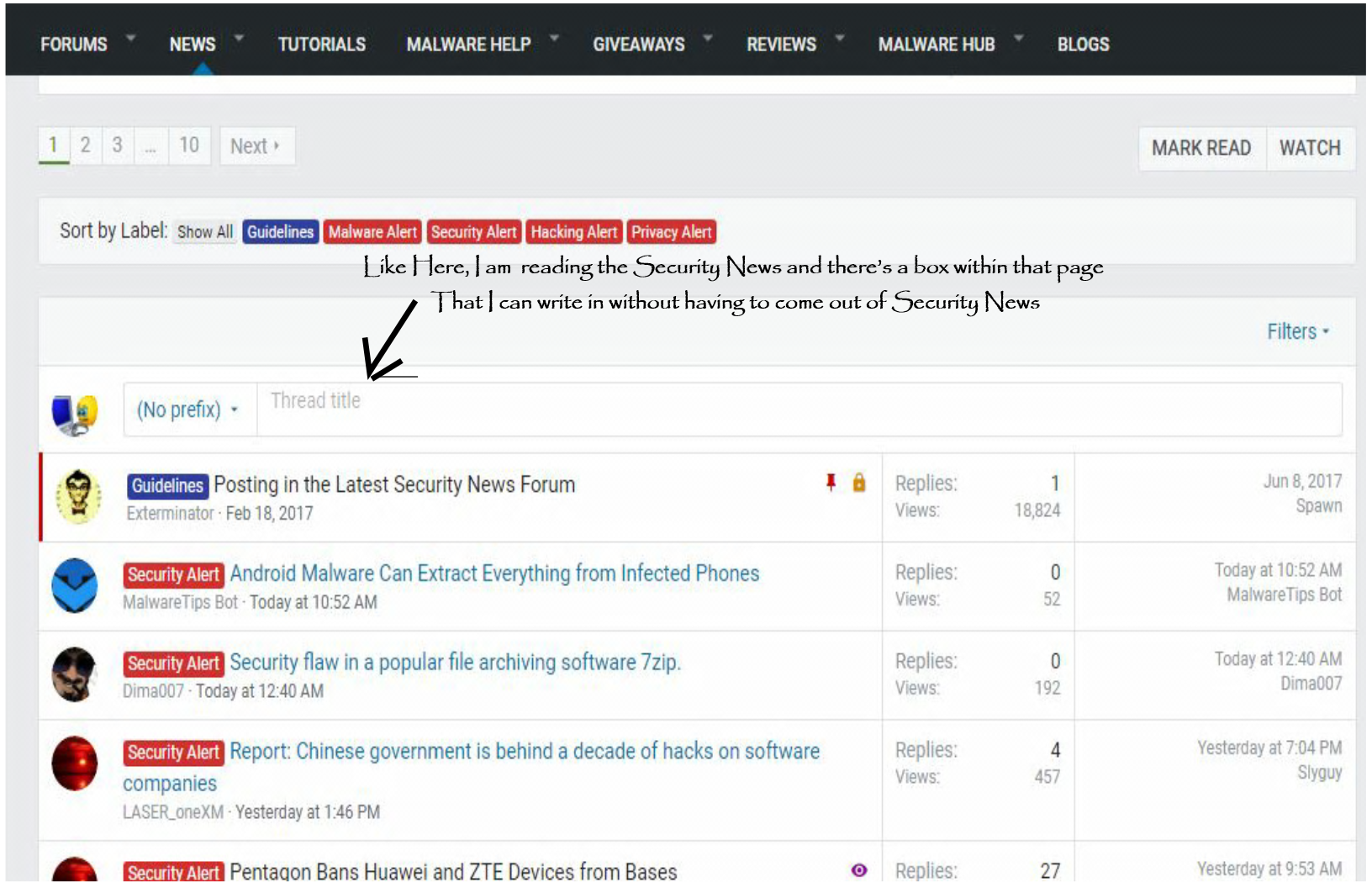Click Dima007's avatar picture

75,674
